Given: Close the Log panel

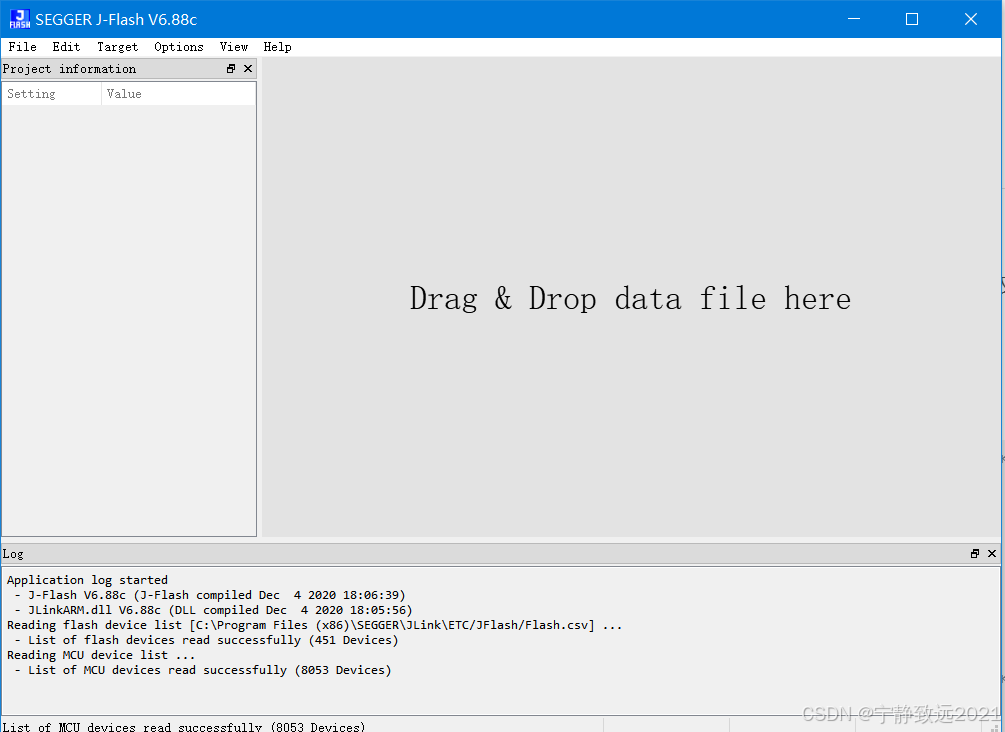Looking at the screenshot, I should [992, 553].
